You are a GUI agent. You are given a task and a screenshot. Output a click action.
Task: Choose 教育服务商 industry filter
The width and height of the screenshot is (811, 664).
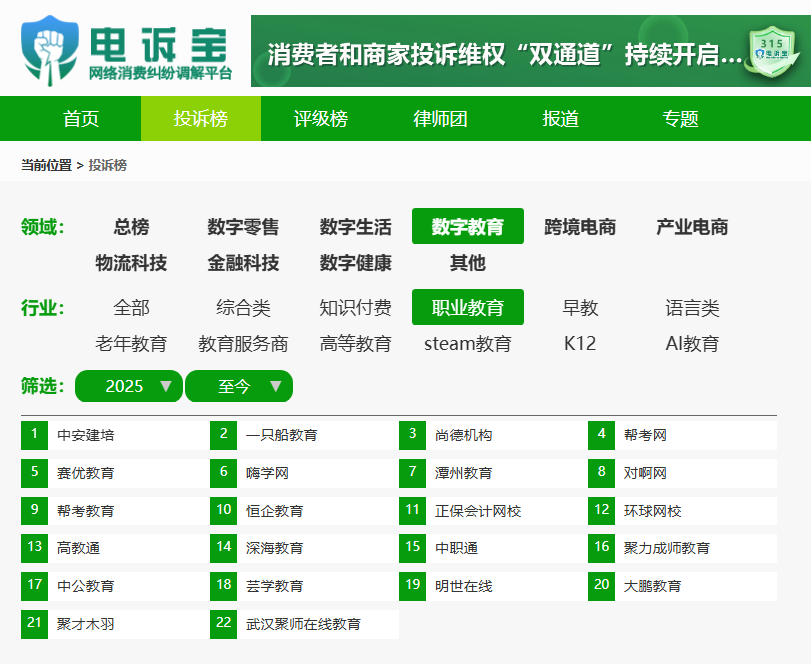[243, 343]
